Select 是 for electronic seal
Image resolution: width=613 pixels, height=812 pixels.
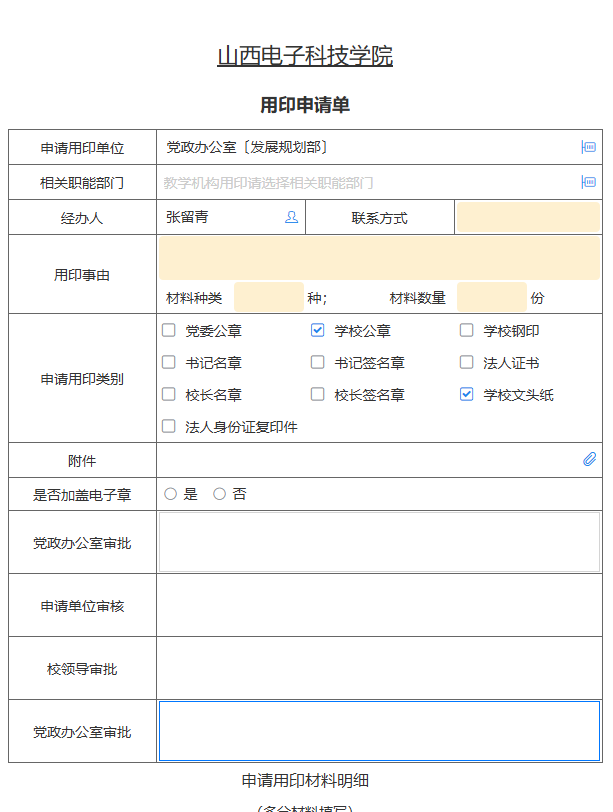[170, 494]
